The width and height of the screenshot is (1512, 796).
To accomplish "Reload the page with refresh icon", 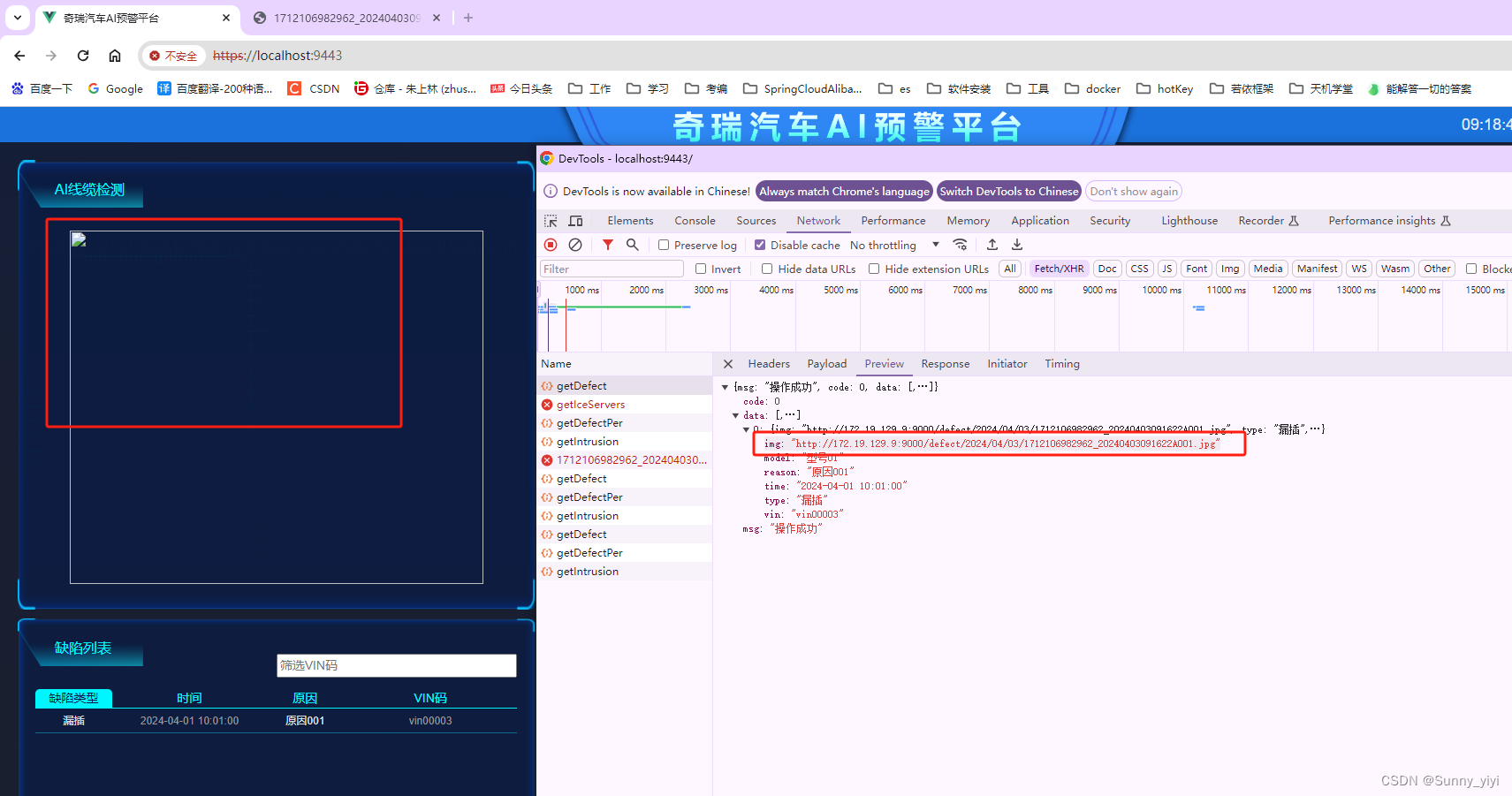I will pos(83,56).
